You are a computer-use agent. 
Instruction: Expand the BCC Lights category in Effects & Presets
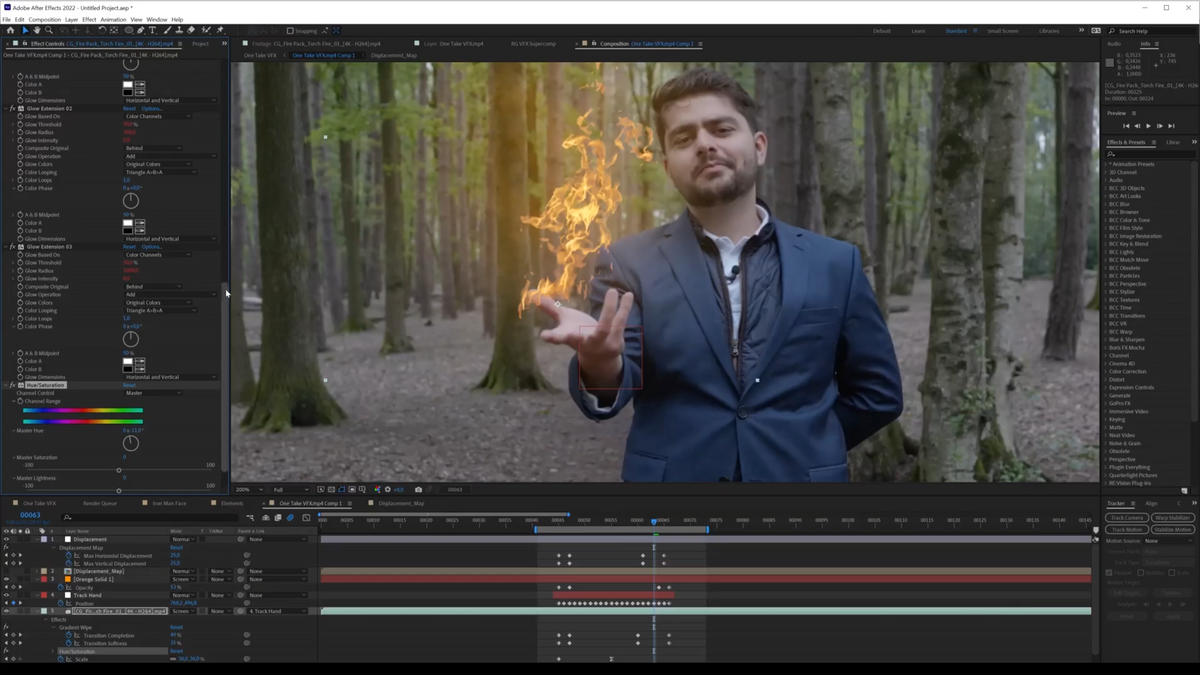[x=1106, y=252]
